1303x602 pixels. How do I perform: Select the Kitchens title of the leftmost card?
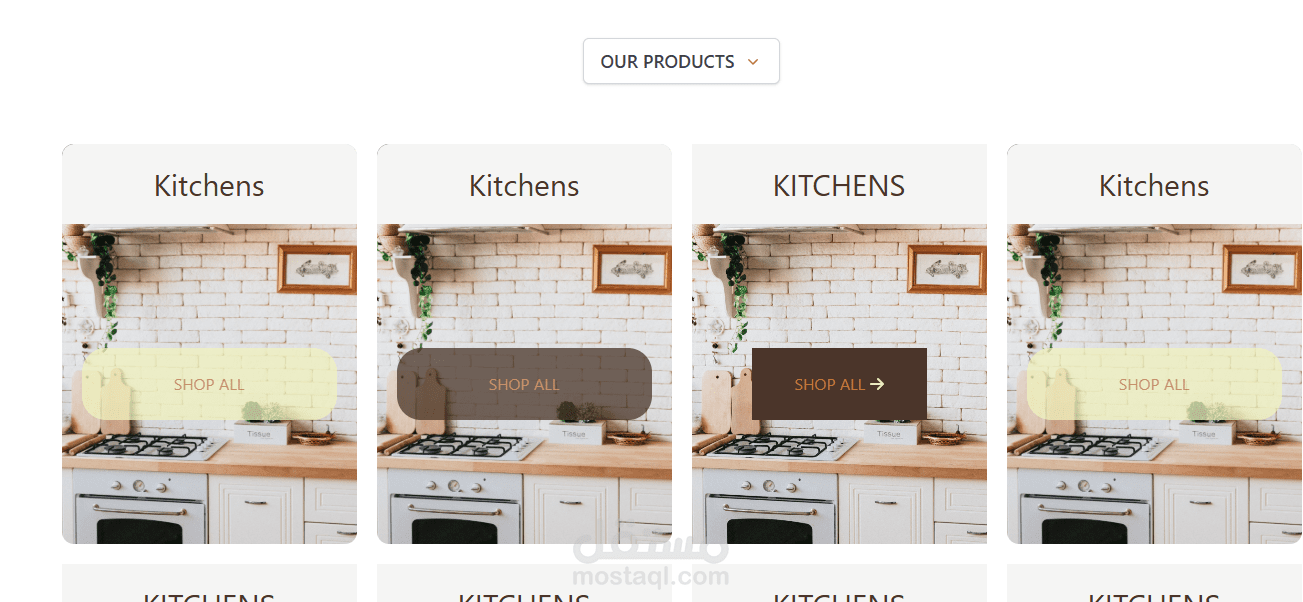tap(209, 185)
